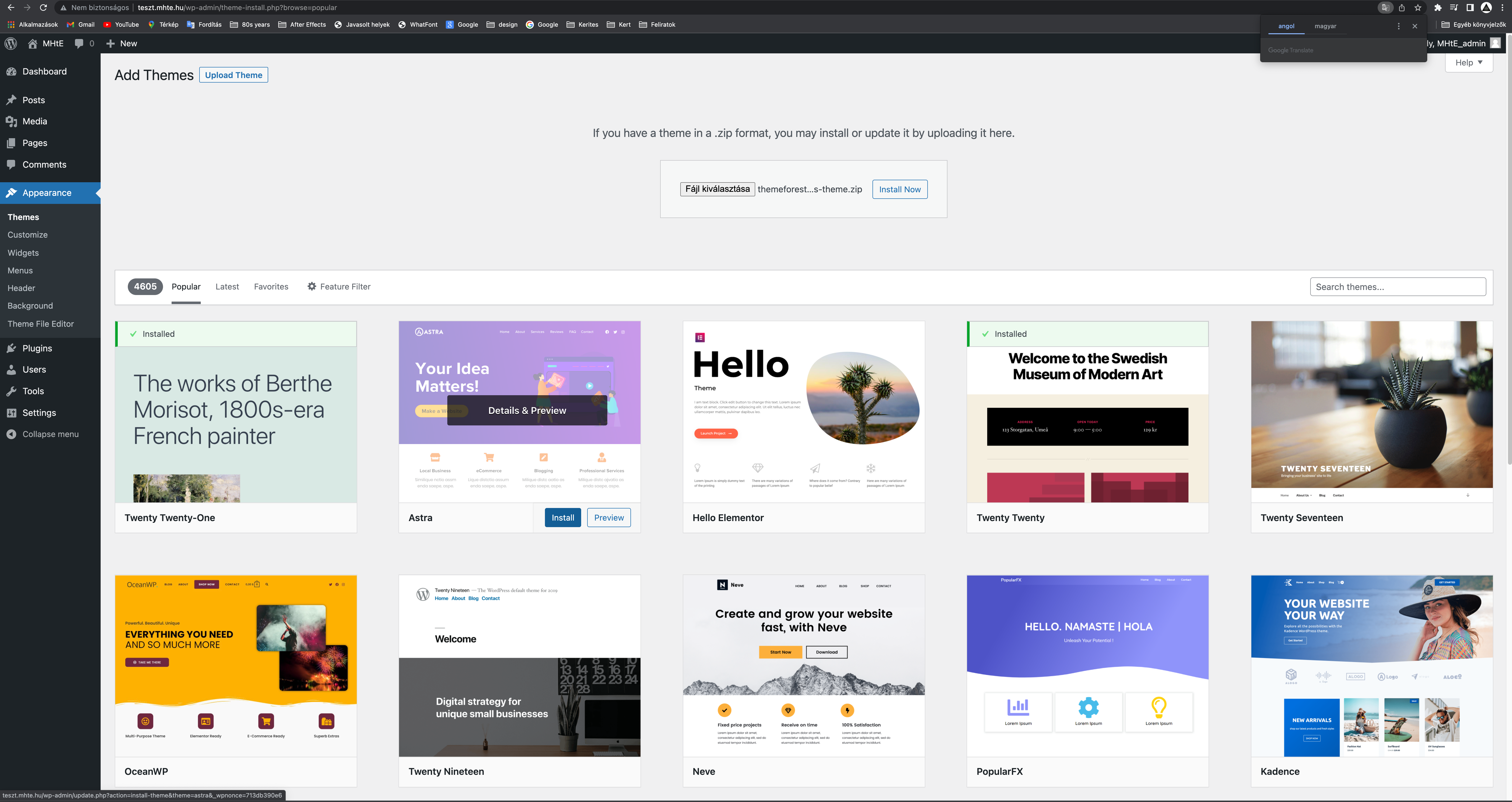This screenshot has width=1512, height=802.
Task: Switch to the Popular themes tab
Action: 186,287
